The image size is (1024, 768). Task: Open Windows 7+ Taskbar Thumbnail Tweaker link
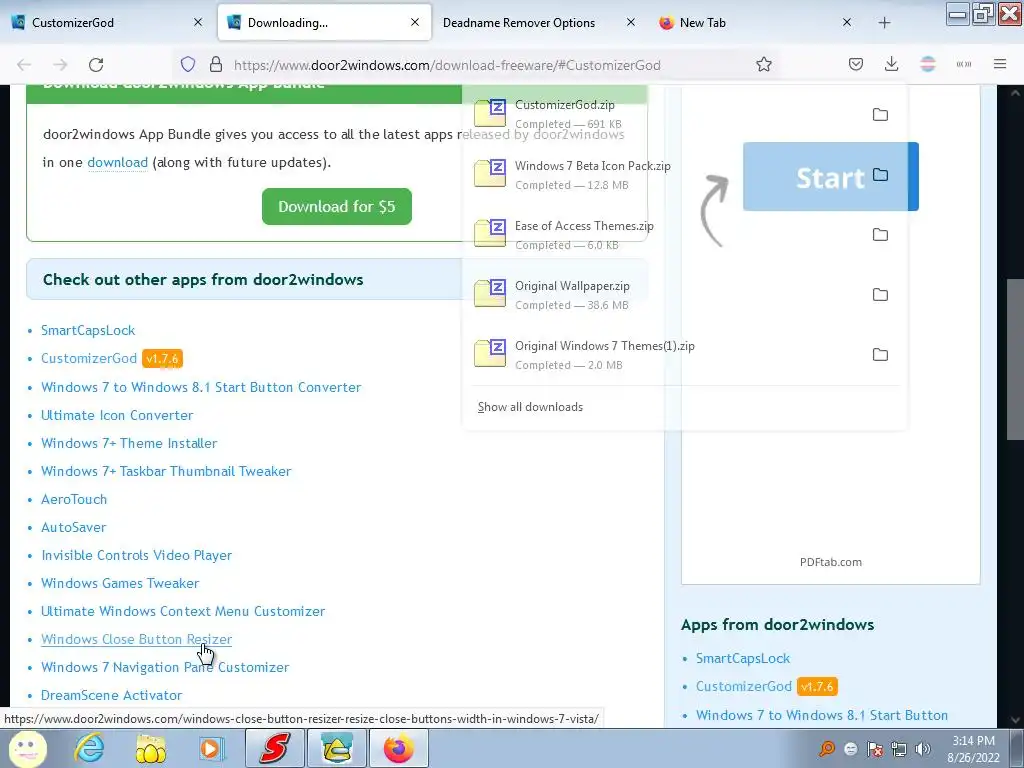[x=166, y=472]
